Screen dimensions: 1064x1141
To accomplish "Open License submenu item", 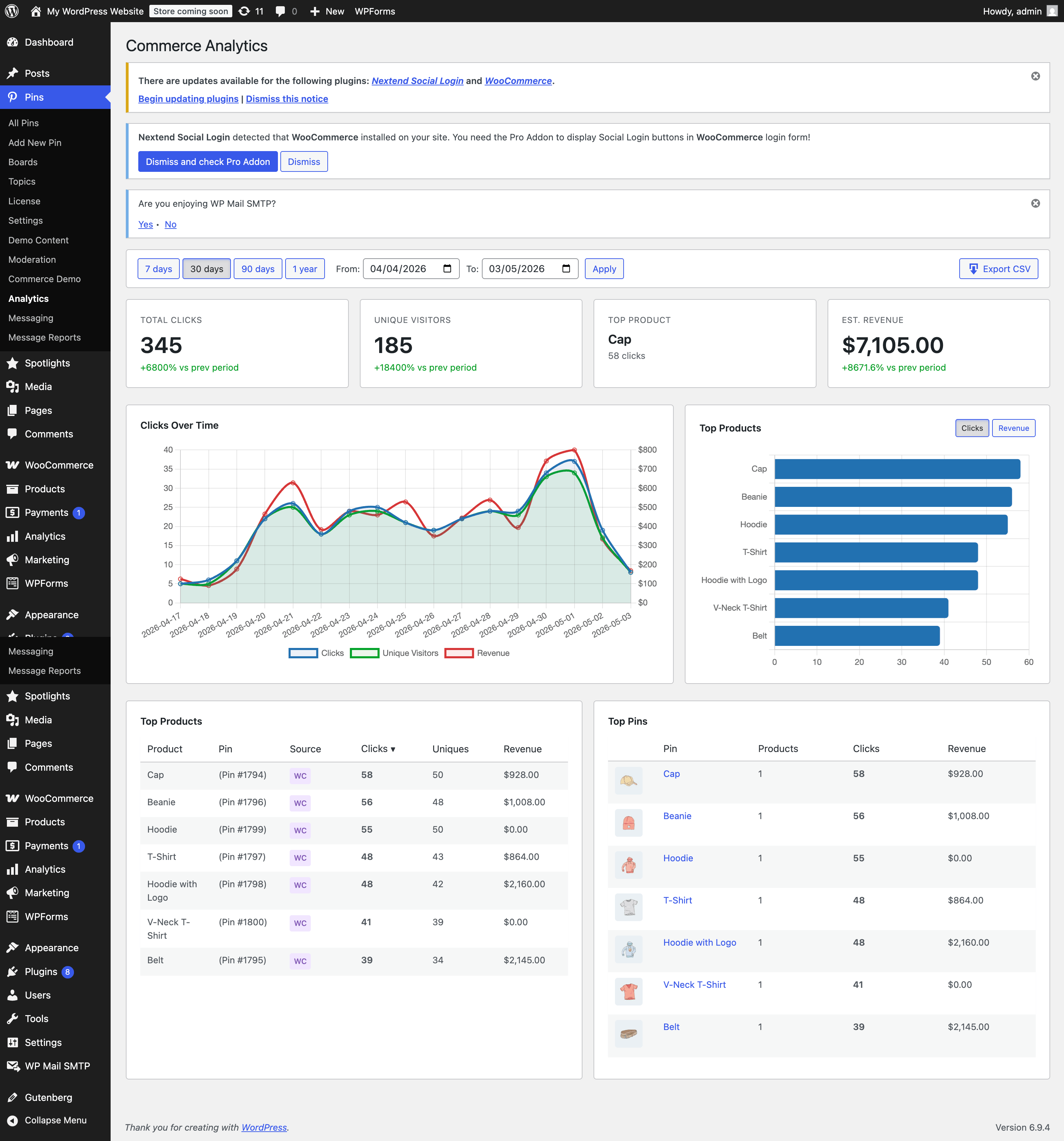I will [x=24, y=201].
